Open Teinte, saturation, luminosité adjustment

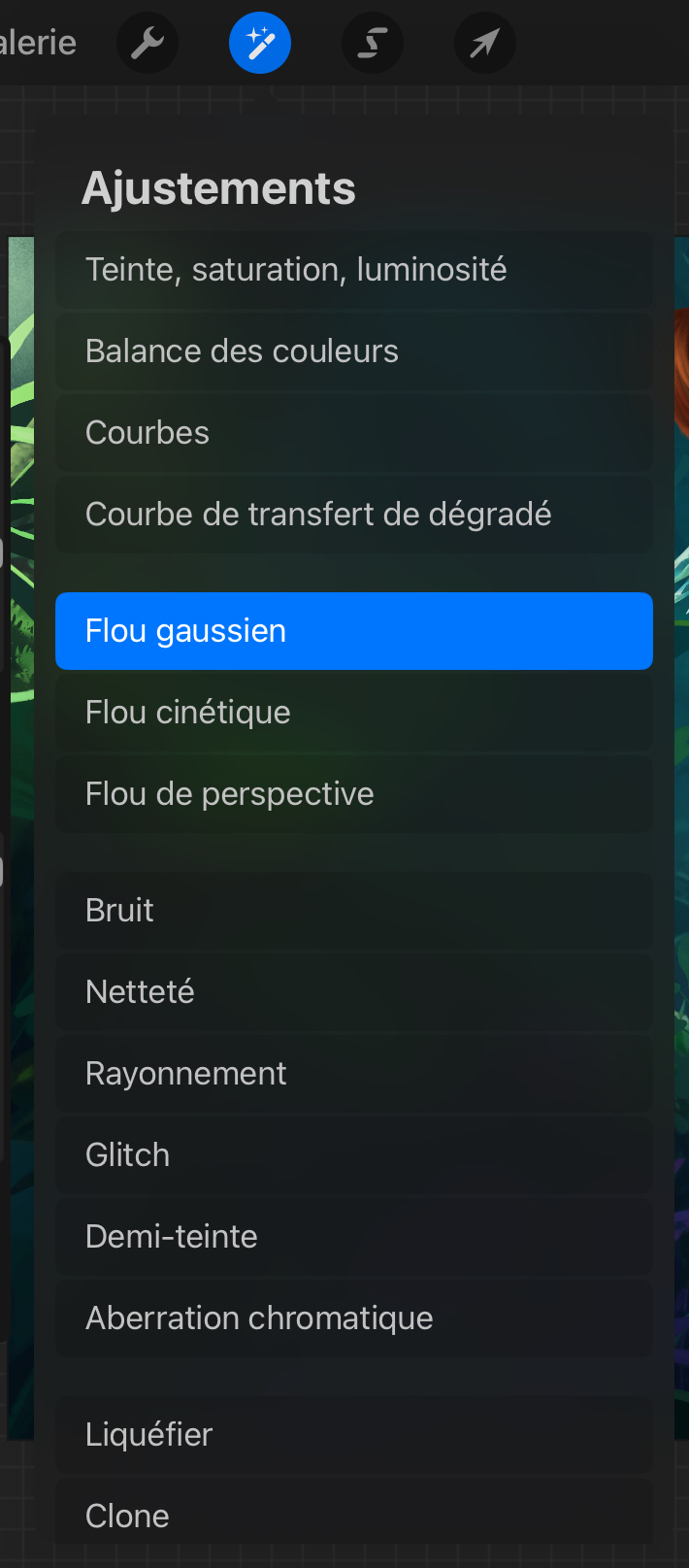click(x=354, y=270)
